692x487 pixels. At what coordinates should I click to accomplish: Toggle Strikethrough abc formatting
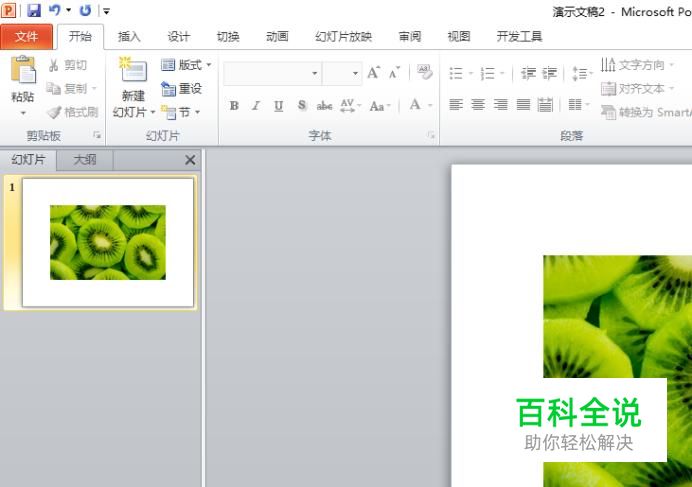(324, 106)
